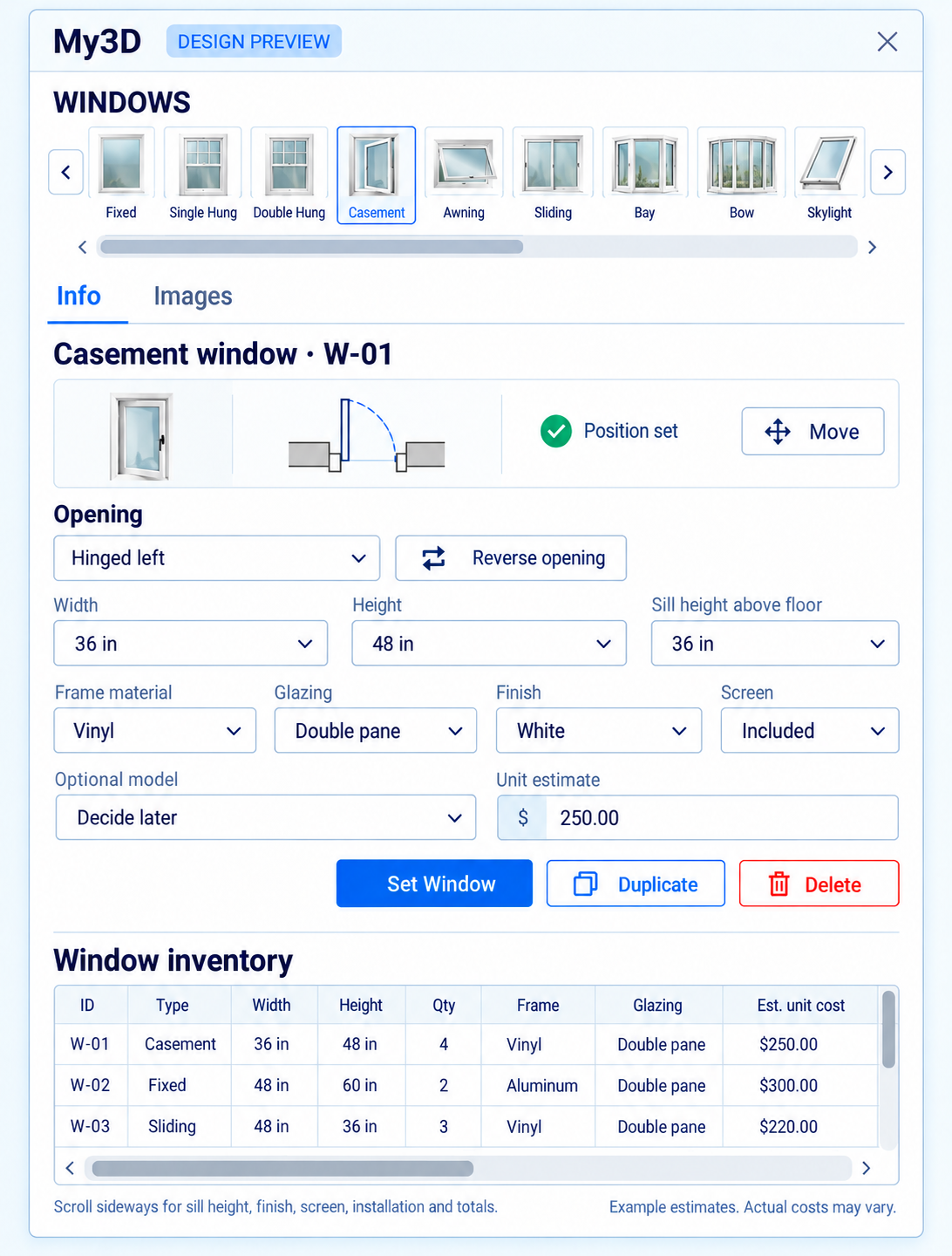Select the Sliding window icon

(553, 174)
